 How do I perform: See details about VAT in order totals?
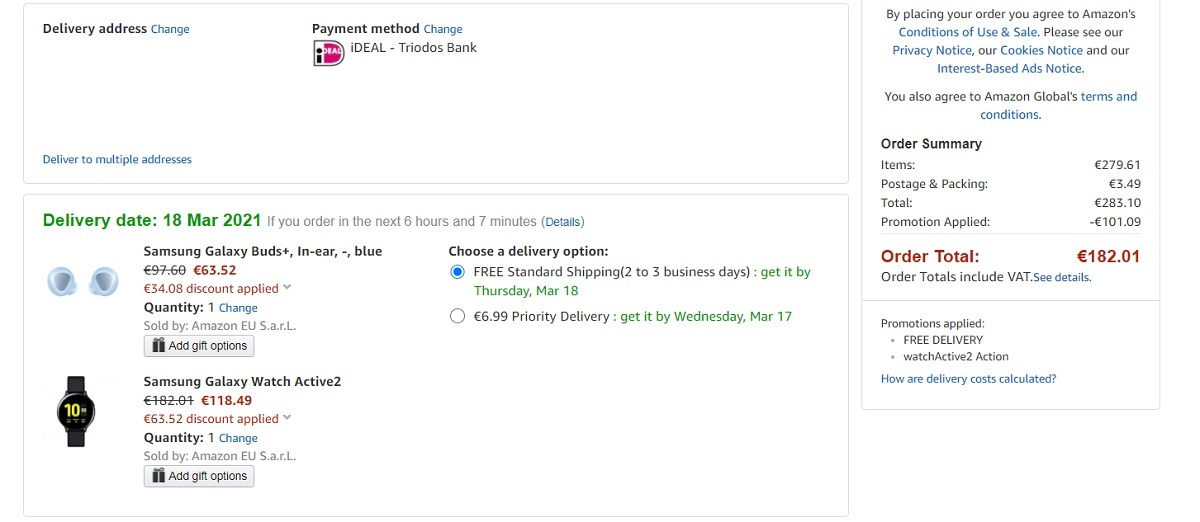coord(1062,277)
